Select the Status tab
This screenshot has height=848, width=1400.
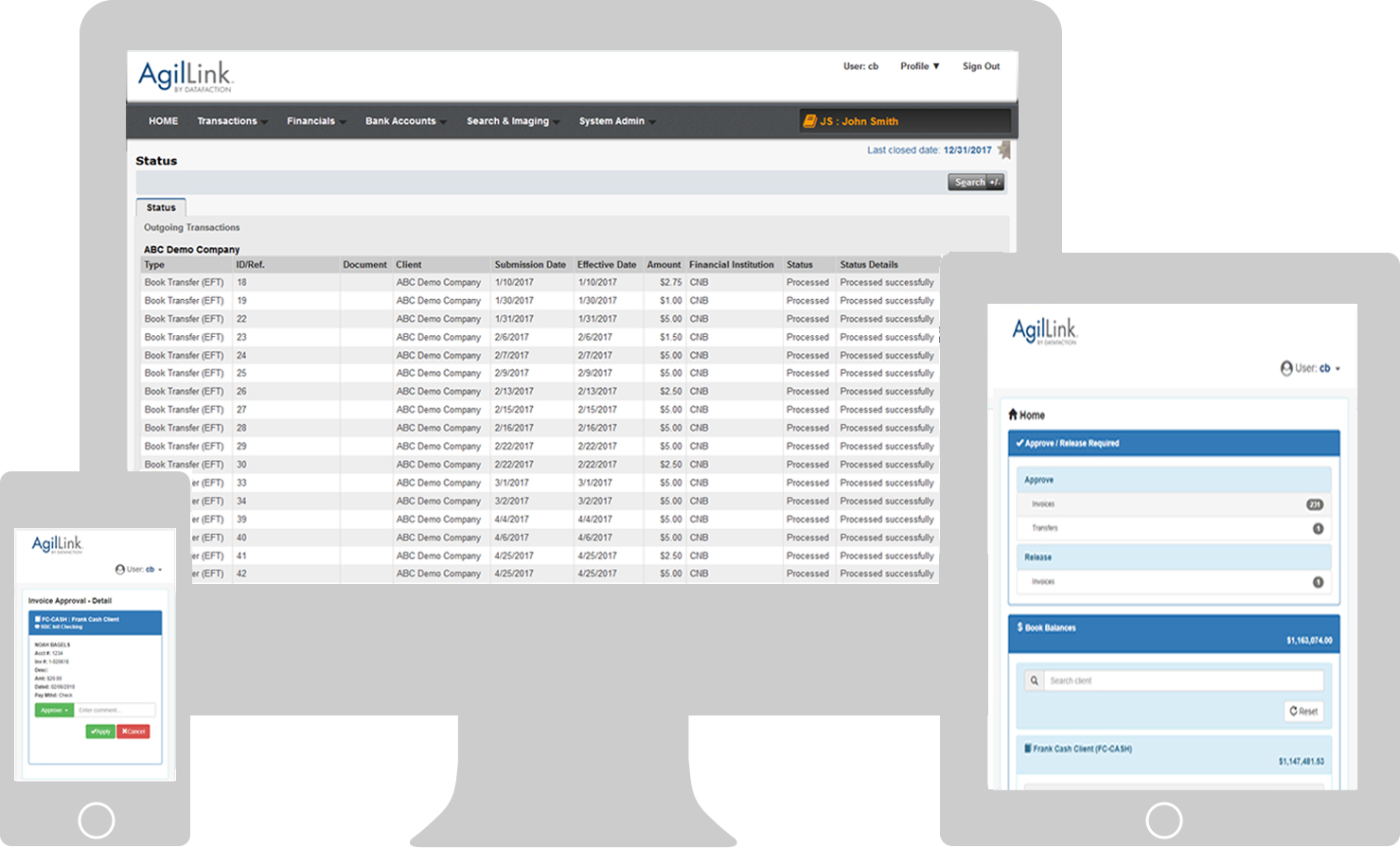(161, 207)
